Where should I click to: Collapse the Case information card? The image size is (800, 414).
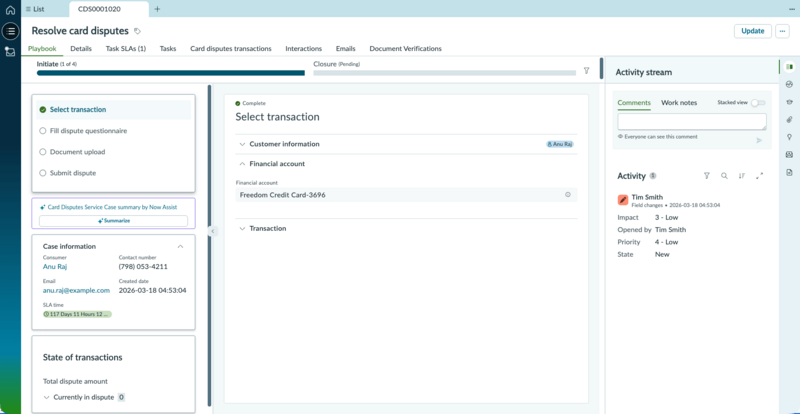180,247
